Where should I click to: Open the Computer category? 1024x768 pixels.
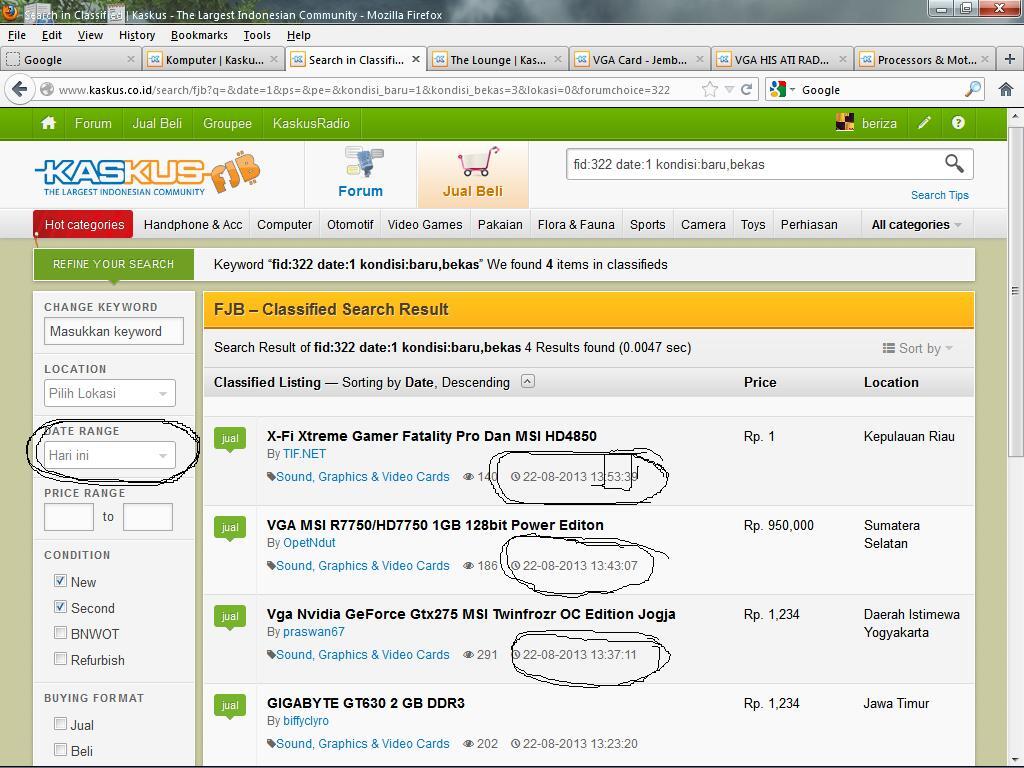[x=285, y=225]
